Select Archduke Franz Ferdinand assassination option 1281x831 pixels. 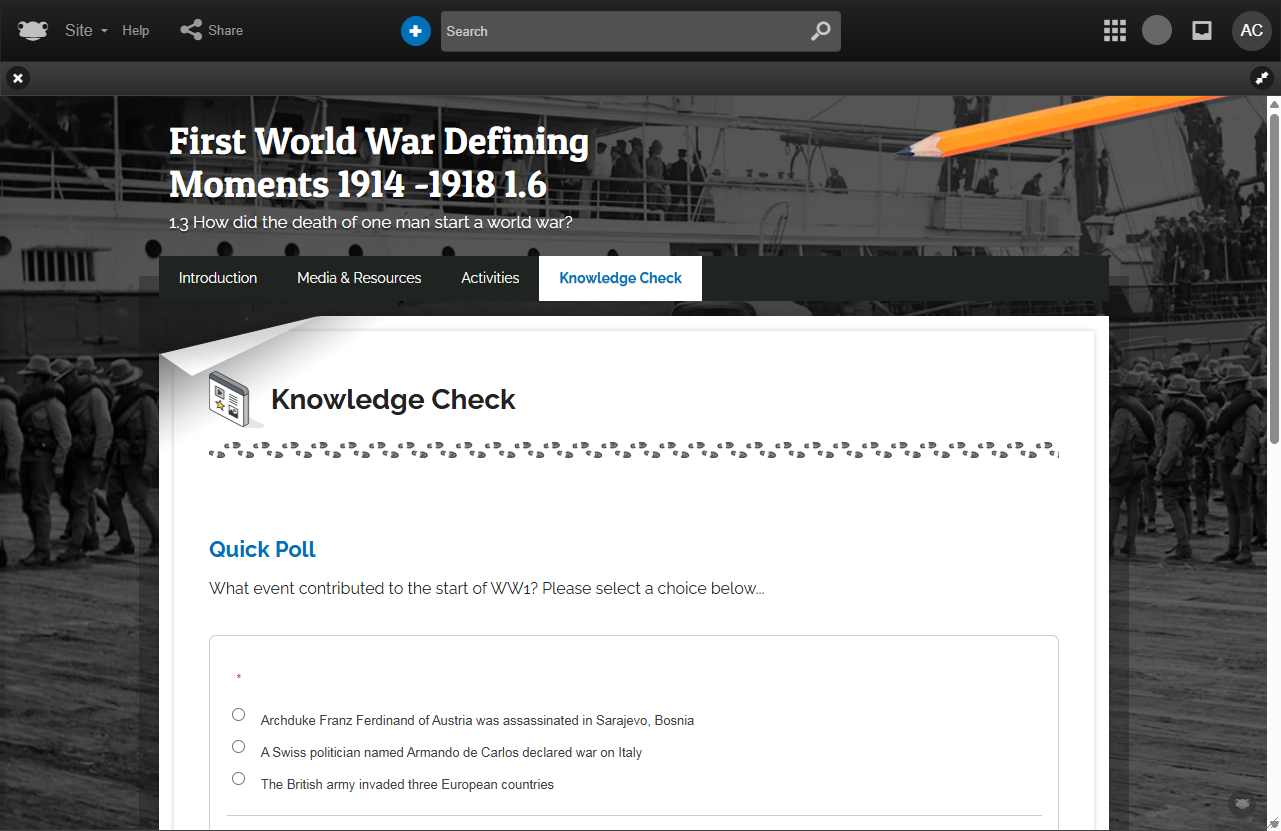238,714
